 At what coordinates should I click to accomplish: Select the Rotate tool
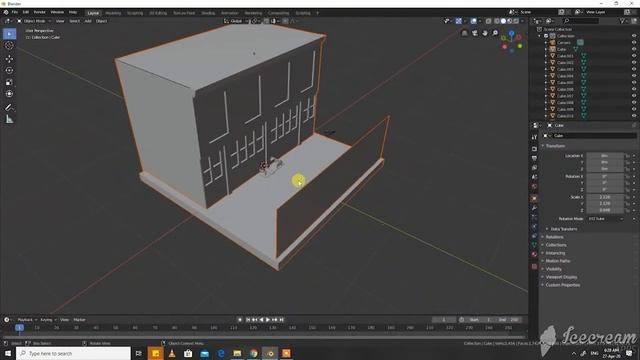point(9,71)
